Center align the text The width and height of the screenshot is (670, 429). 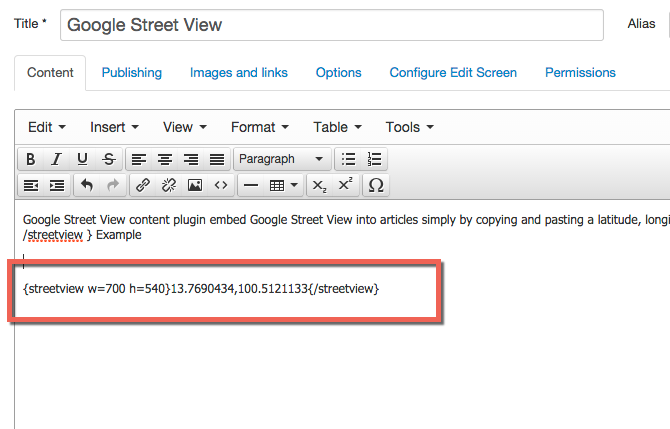tap(165, 159)
